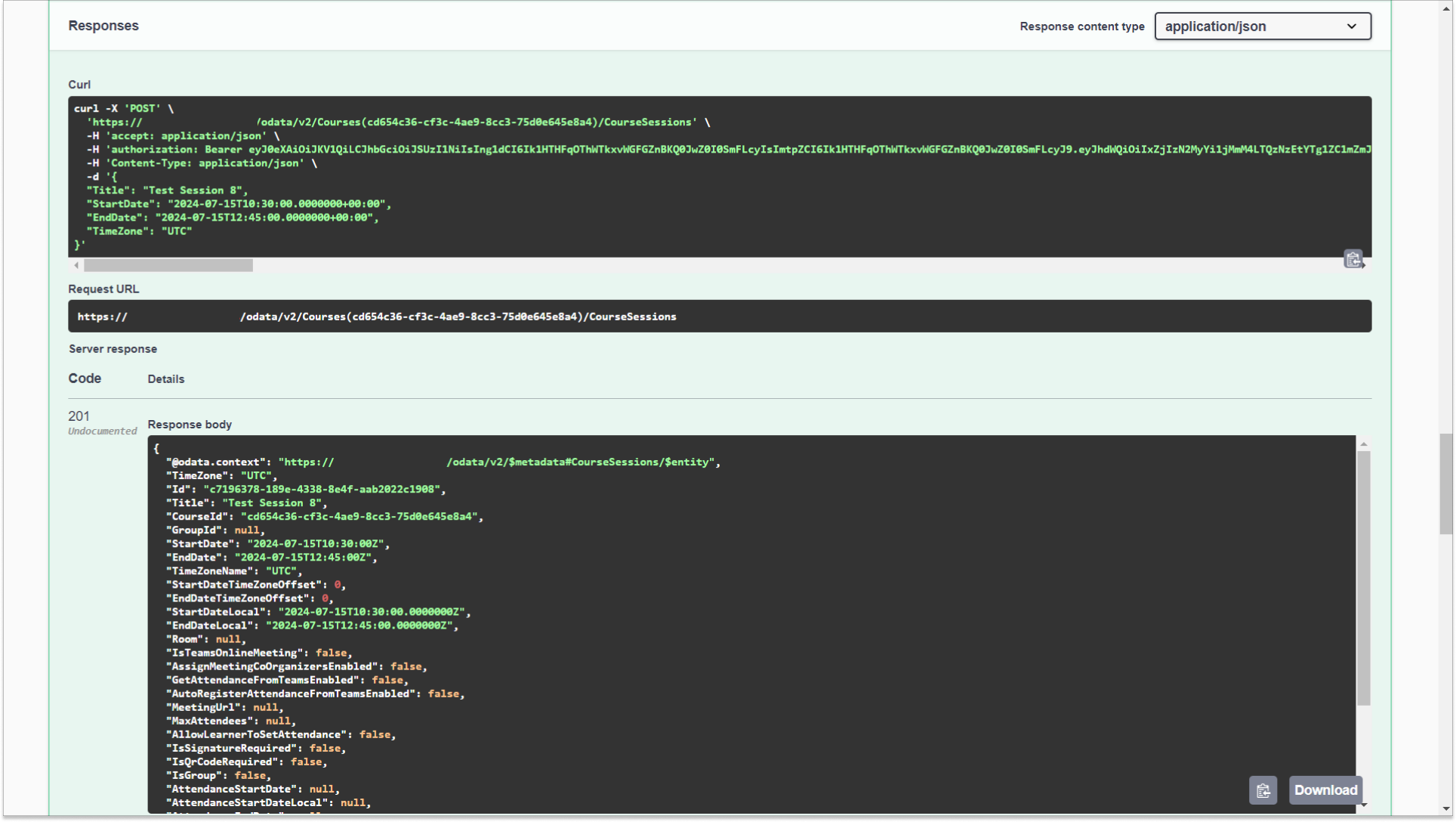Open Response content type dropdown
The image size is (1456, 822).
1262,26
